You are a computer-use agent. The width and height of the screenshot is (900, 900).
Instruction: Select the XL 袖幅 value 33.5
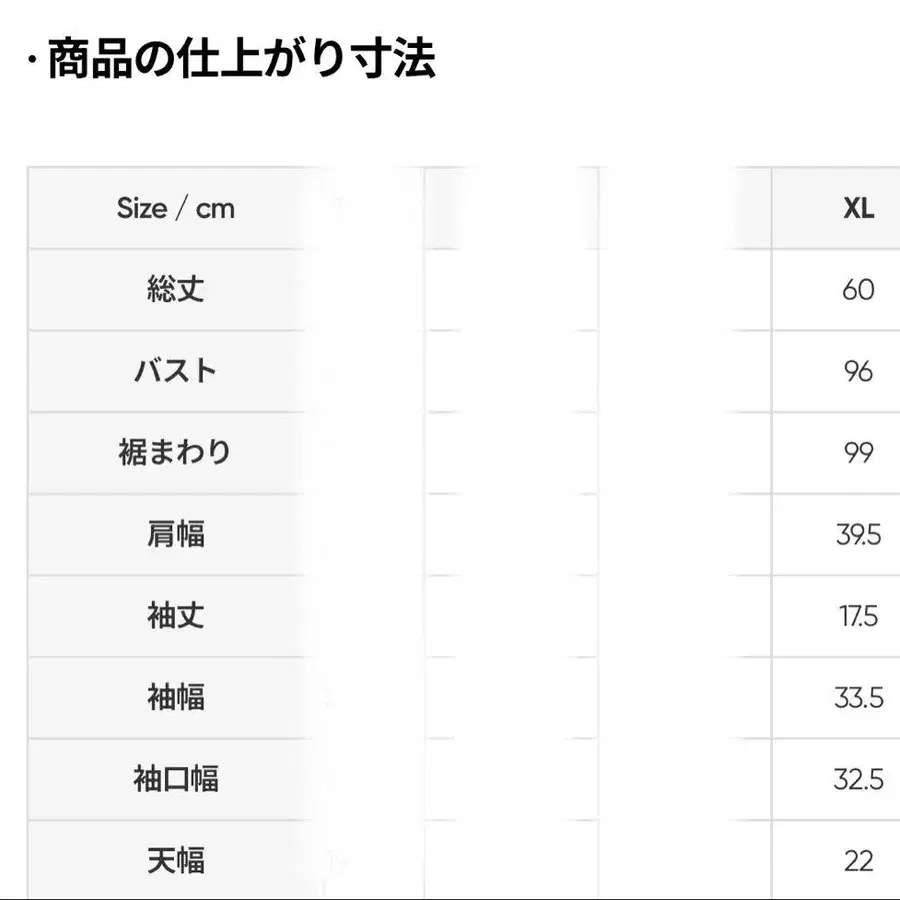[858, 697]
